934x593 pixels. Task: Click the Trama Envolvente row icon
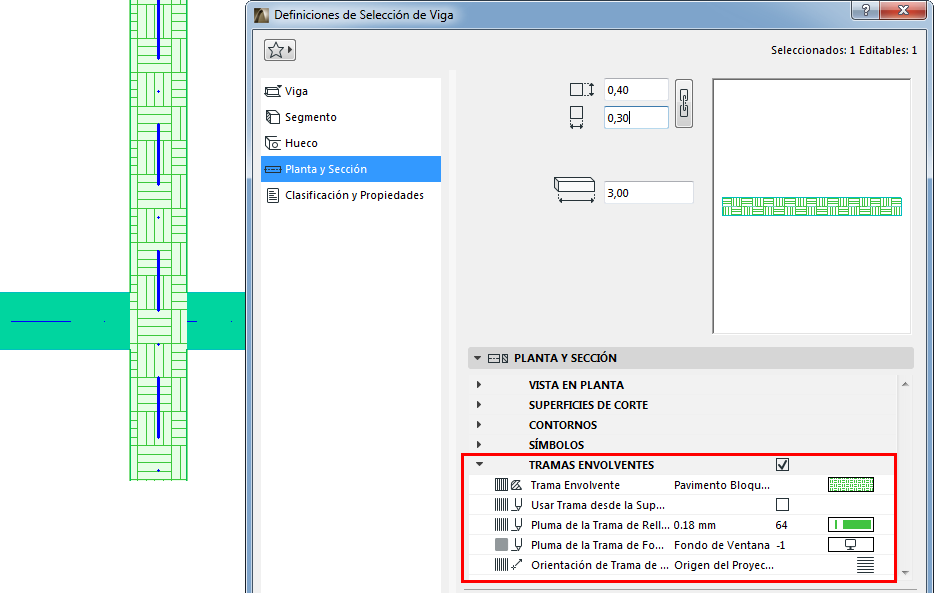[x=508, y=485]
